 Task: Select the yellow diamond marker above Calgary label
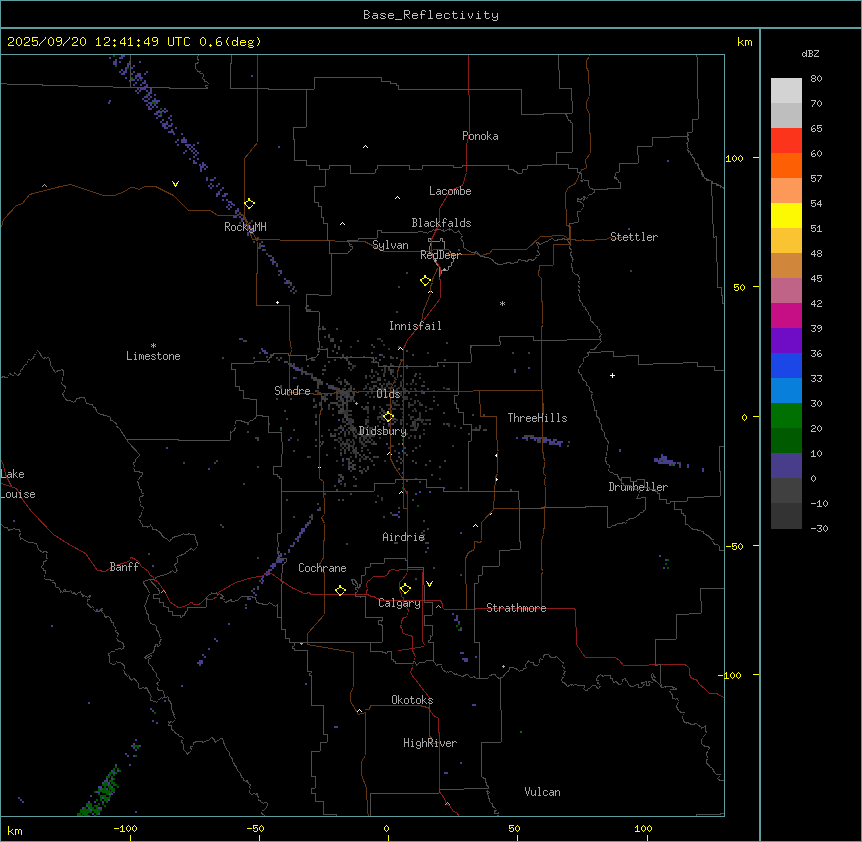point(405,588)
